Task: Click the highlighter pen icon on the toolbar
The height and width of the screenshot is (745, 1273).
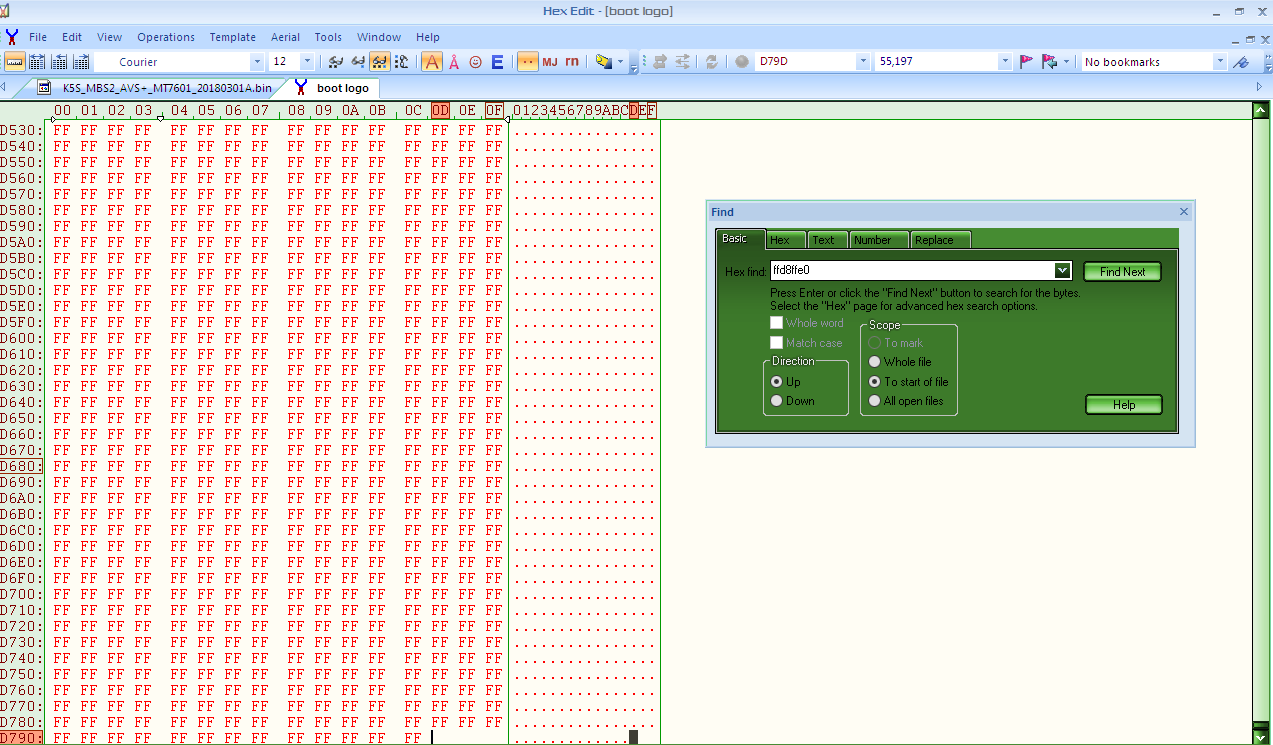Action: [603, 61]
